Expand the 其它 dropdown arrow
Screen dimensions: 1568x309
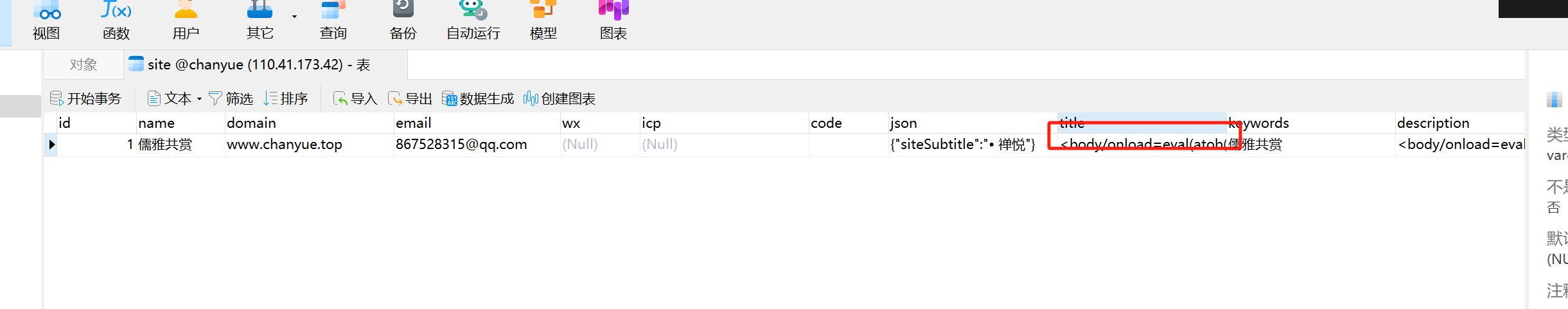pos(294,16)
